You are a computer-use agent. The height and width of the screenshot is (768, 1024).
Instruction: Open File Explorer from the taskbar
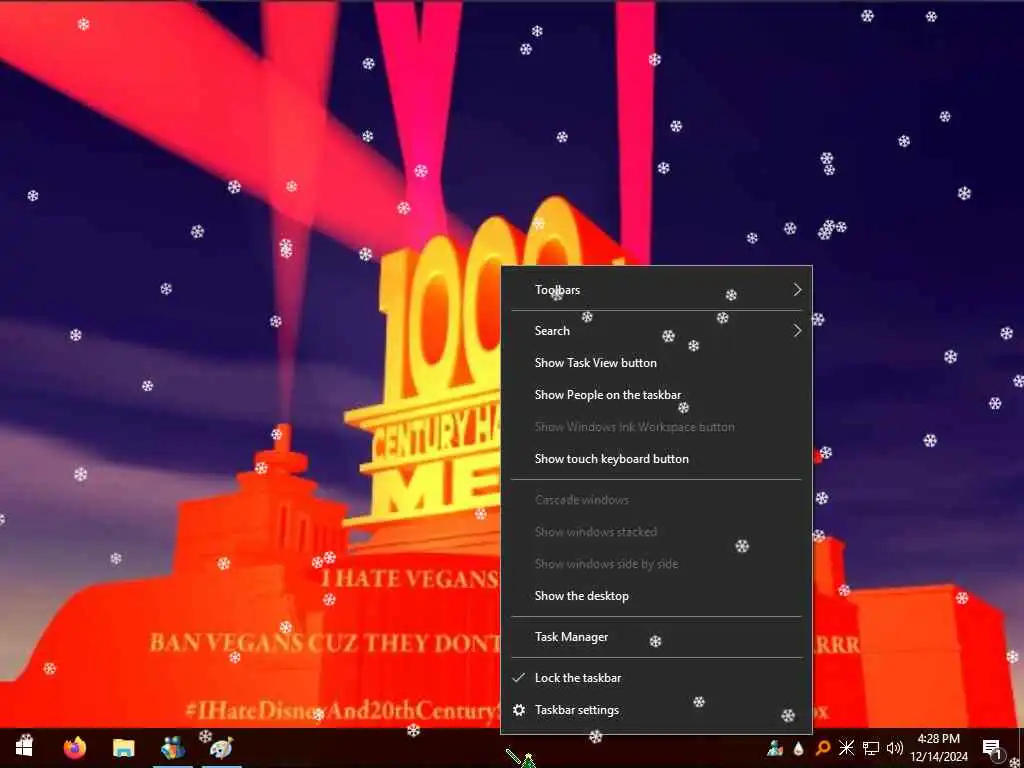point(123,748)
